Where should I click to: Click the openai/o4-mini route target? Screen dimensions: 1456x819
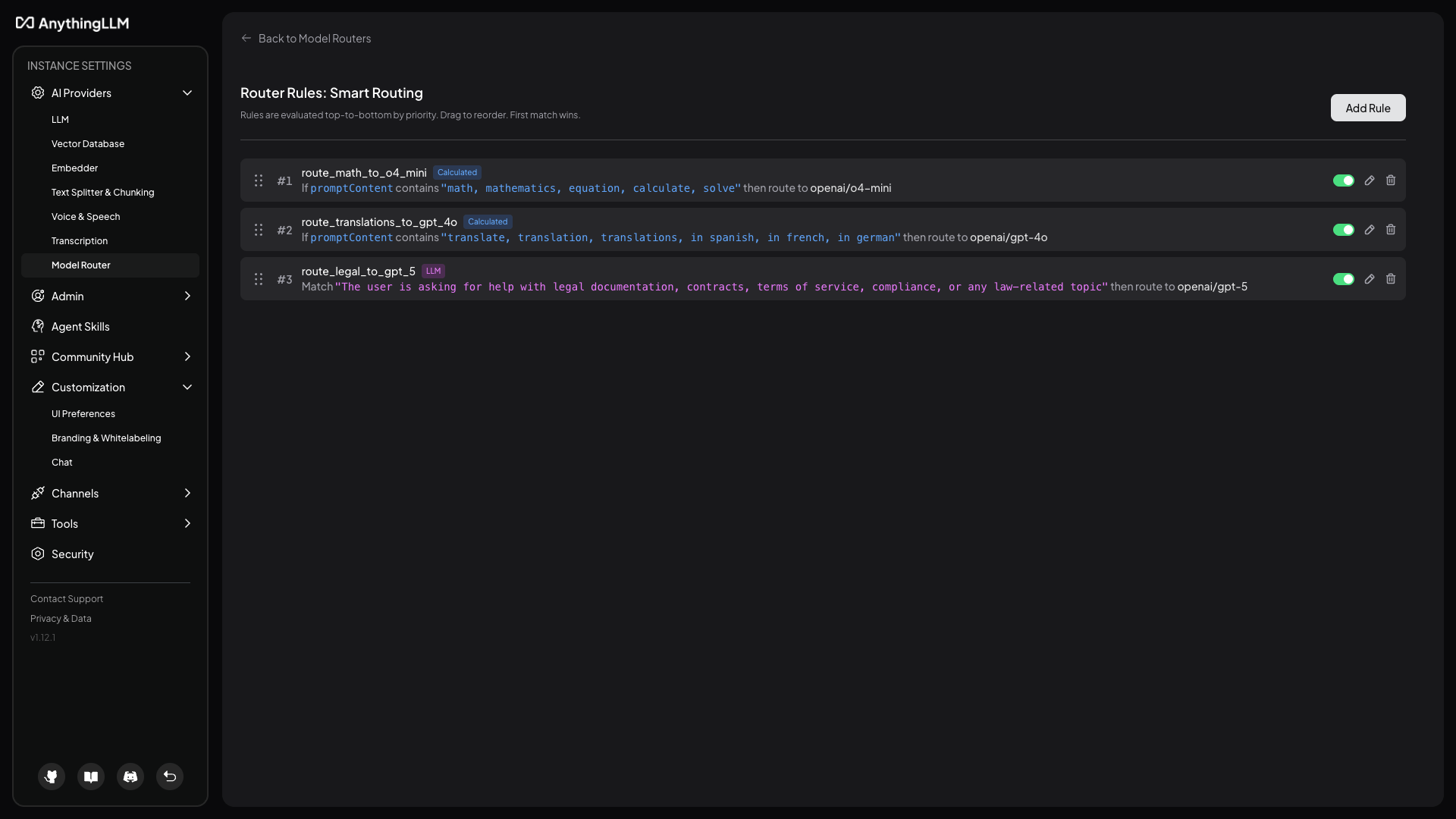(x=851, y=188)
